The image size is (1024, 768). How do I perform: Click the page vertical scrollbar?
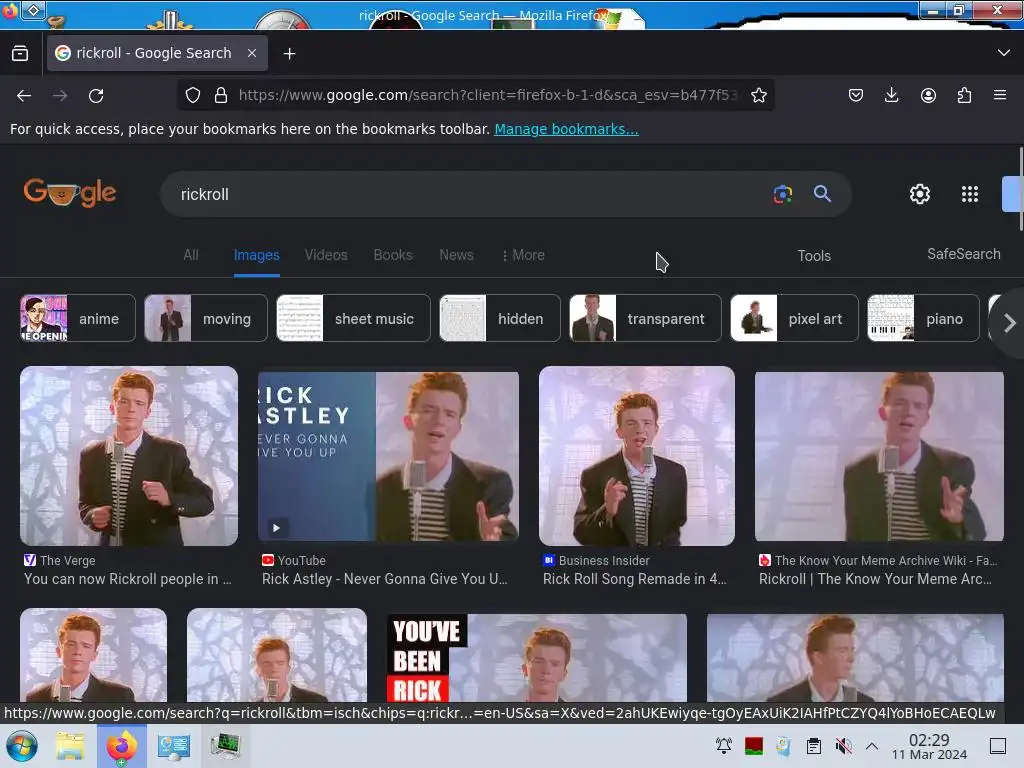[x=1021, y=189]
